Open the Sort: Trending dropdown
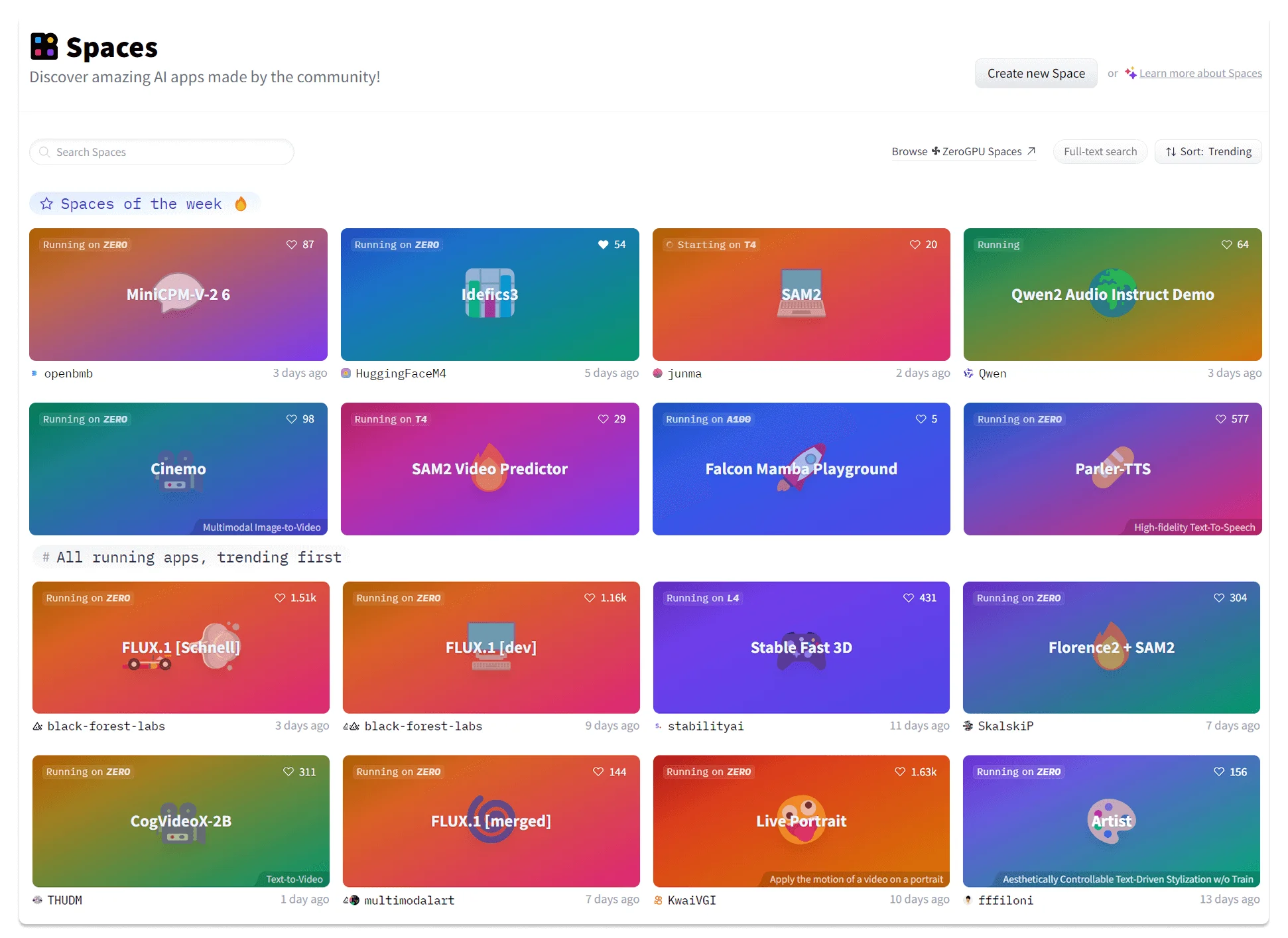 (1208, 152)
